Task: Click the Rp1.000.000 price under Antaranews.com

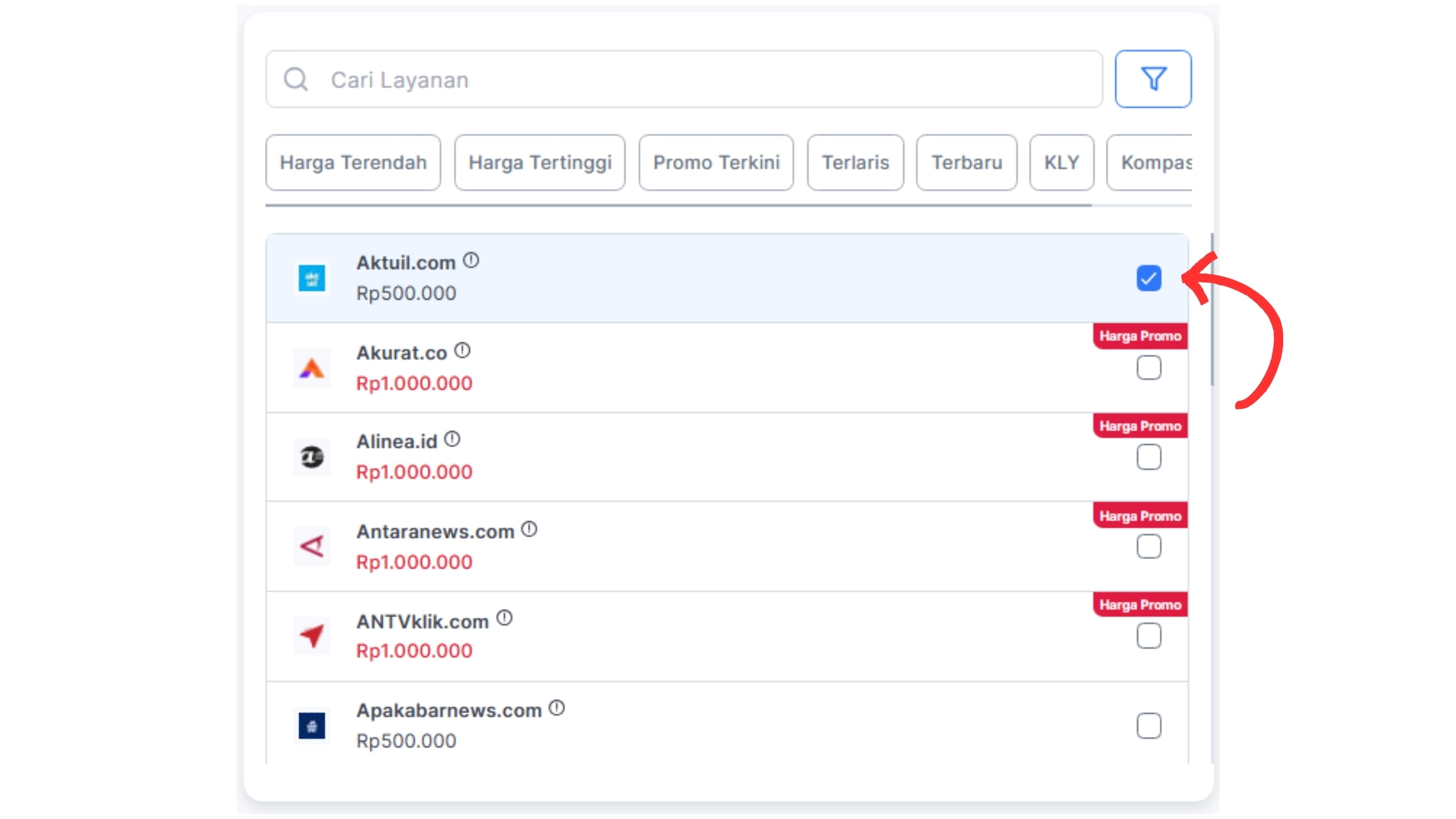Action: point(415,562)
